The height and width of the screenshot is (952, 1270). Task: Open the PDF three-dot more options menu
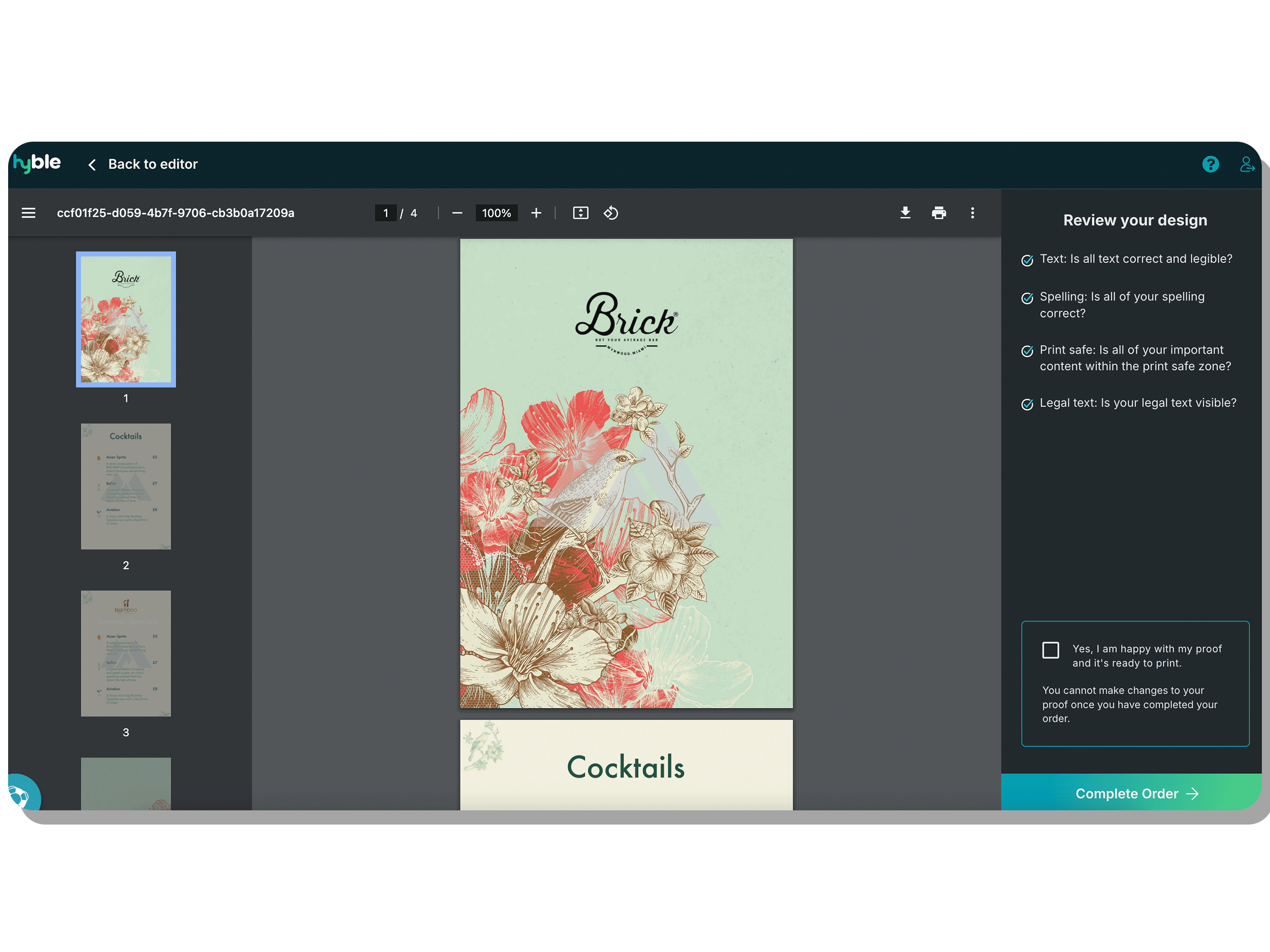tap(972, 213)
